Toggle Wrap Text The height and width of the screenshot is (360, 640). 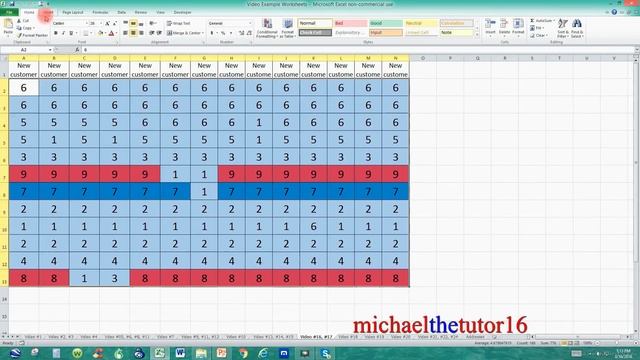click(x=179, y=24)
